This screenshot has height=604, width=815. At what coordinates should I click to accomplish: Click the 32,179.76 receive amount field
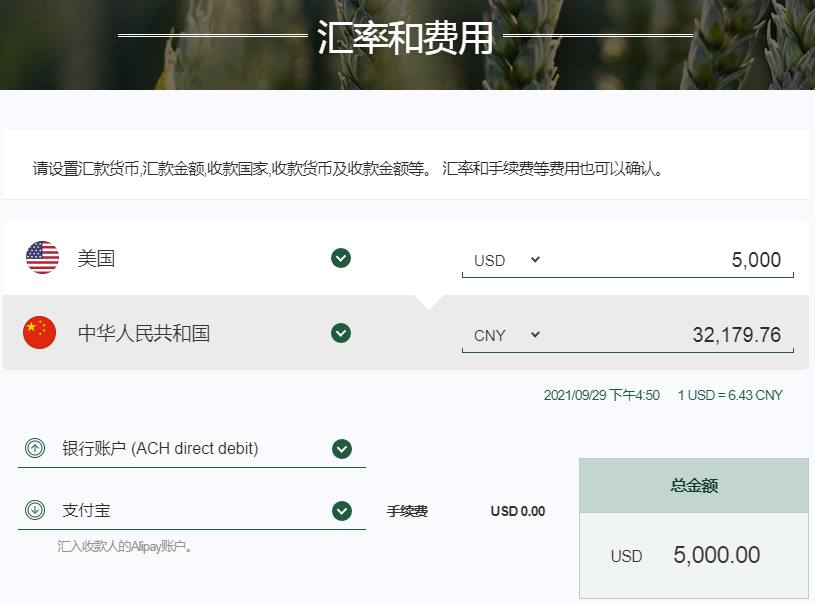click(x=680, y=335)
